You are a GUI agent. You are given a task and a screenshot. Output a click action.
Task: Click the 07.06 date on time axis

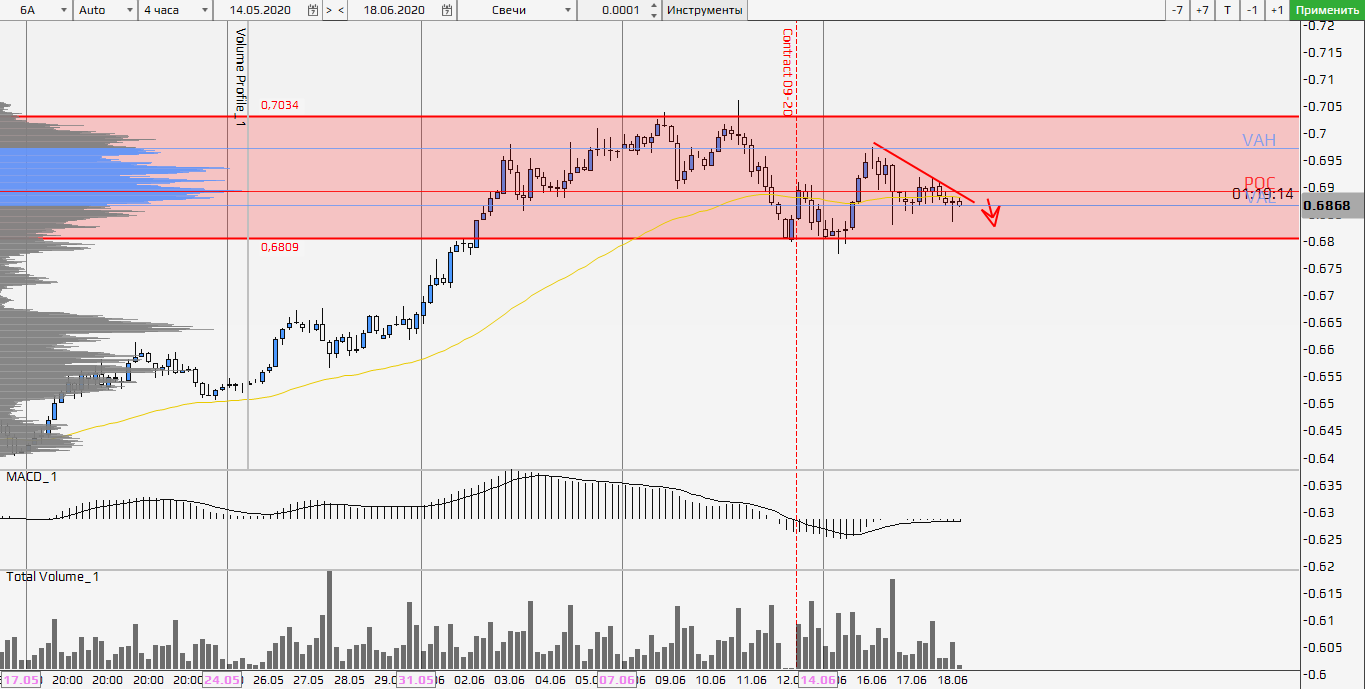(x=616, y=680)
